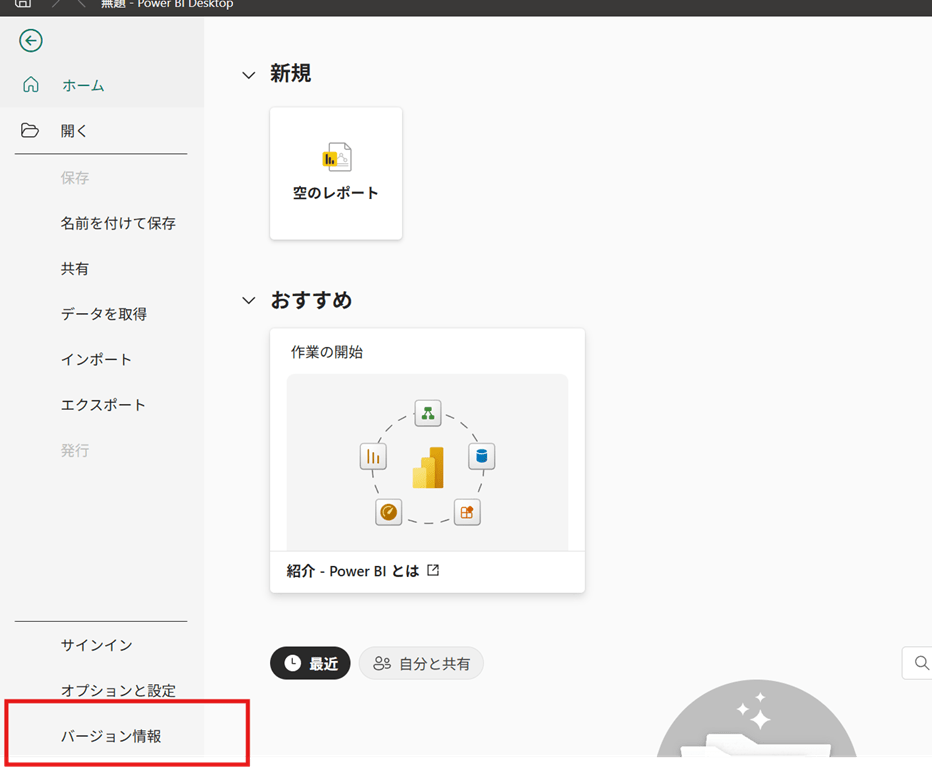Click the 新規 section heading
The height and width of the screenshot is (767, 932).
[x=291, y=74]
